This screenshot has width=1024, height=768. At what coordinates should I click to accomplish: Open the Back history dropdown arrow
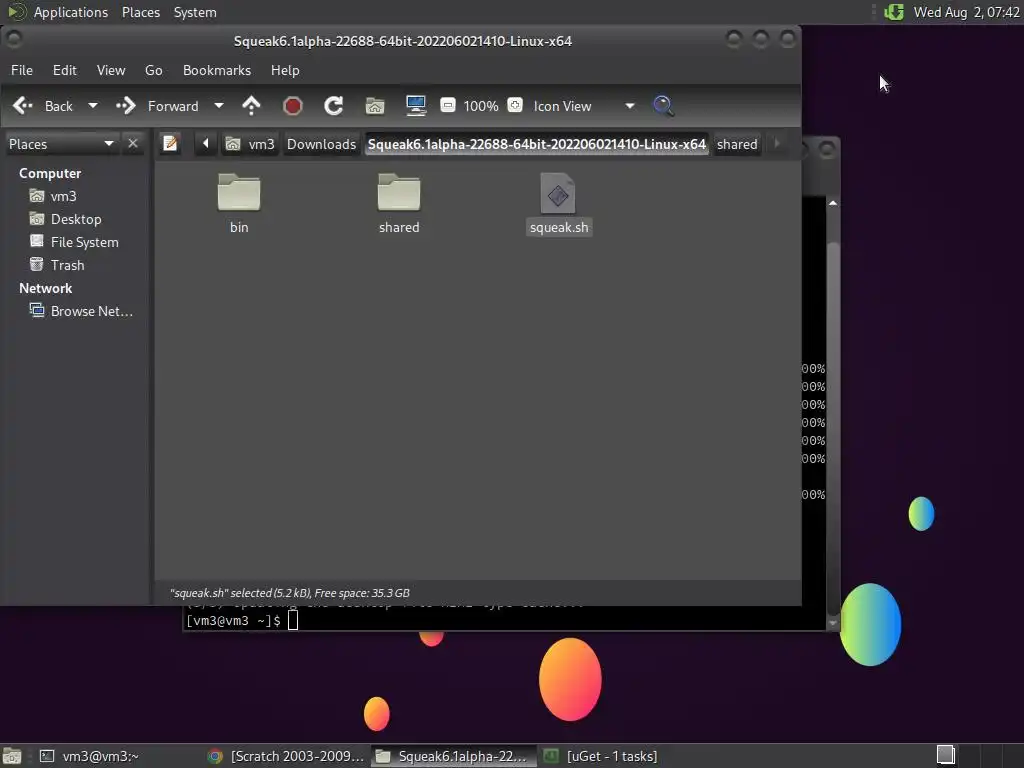(93, 106)
